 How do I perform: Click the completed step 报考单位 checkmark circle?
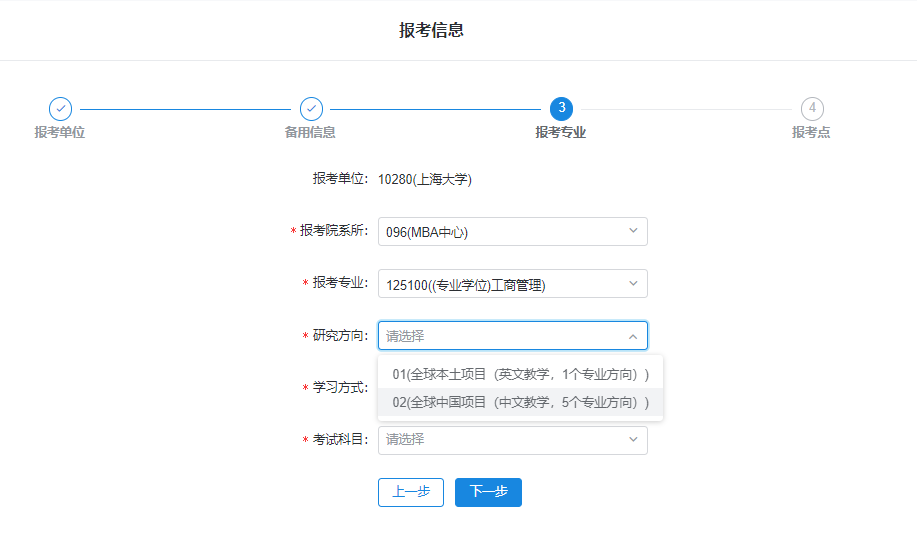coord(60,109)
